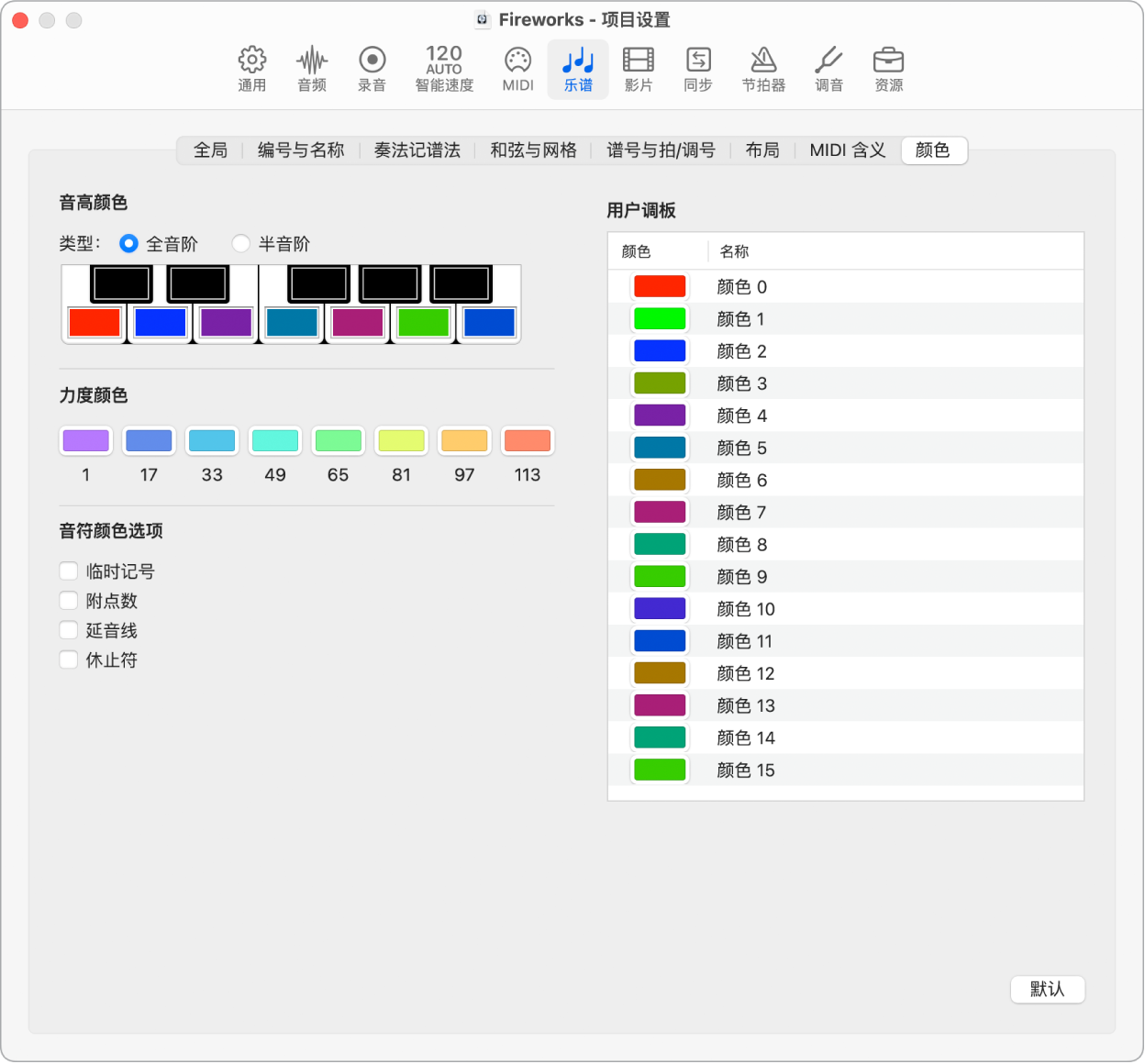Click the magenta white-key pitch color swatch

[x=358, y=323]
